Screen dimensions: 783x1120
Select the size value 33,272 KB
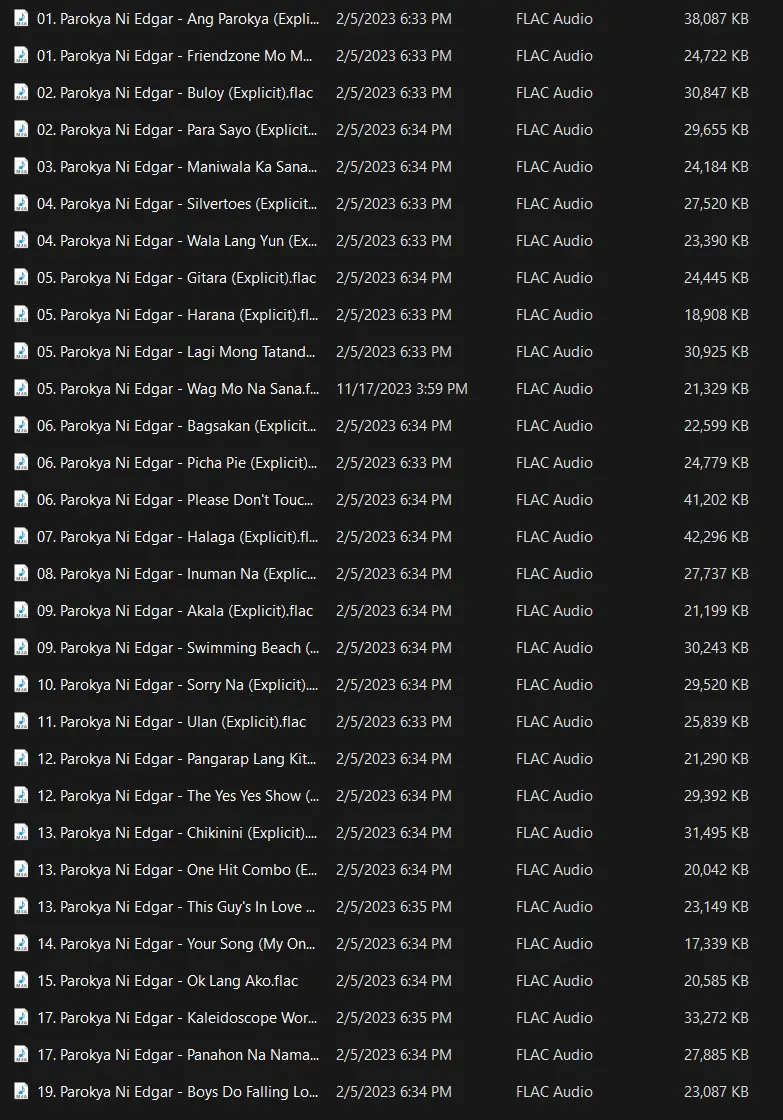click(716, 1018)
